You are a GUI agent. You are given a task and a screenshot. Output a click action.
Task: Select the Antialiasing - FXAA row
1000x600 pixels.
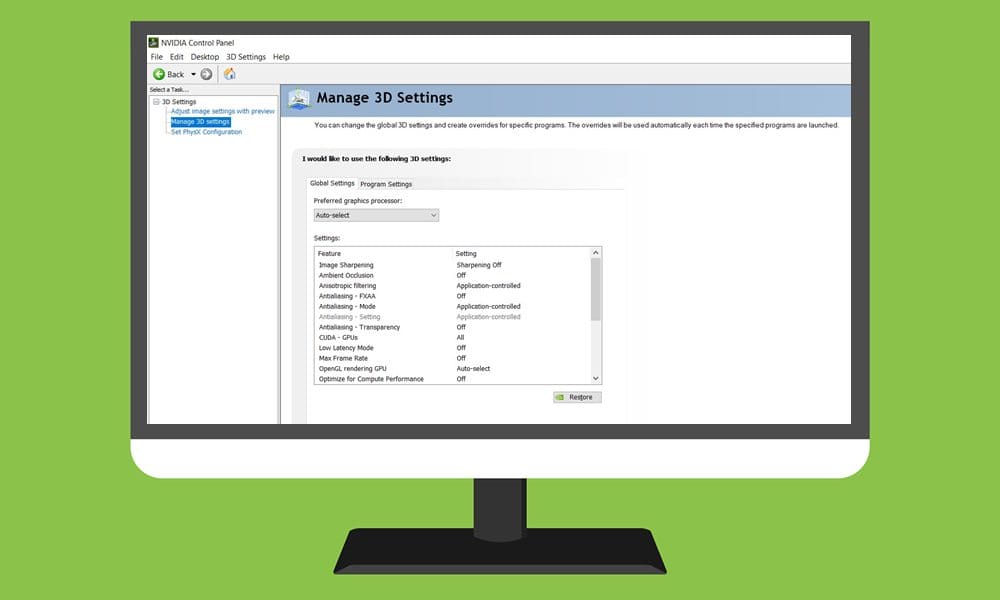[x=453, y=296]
